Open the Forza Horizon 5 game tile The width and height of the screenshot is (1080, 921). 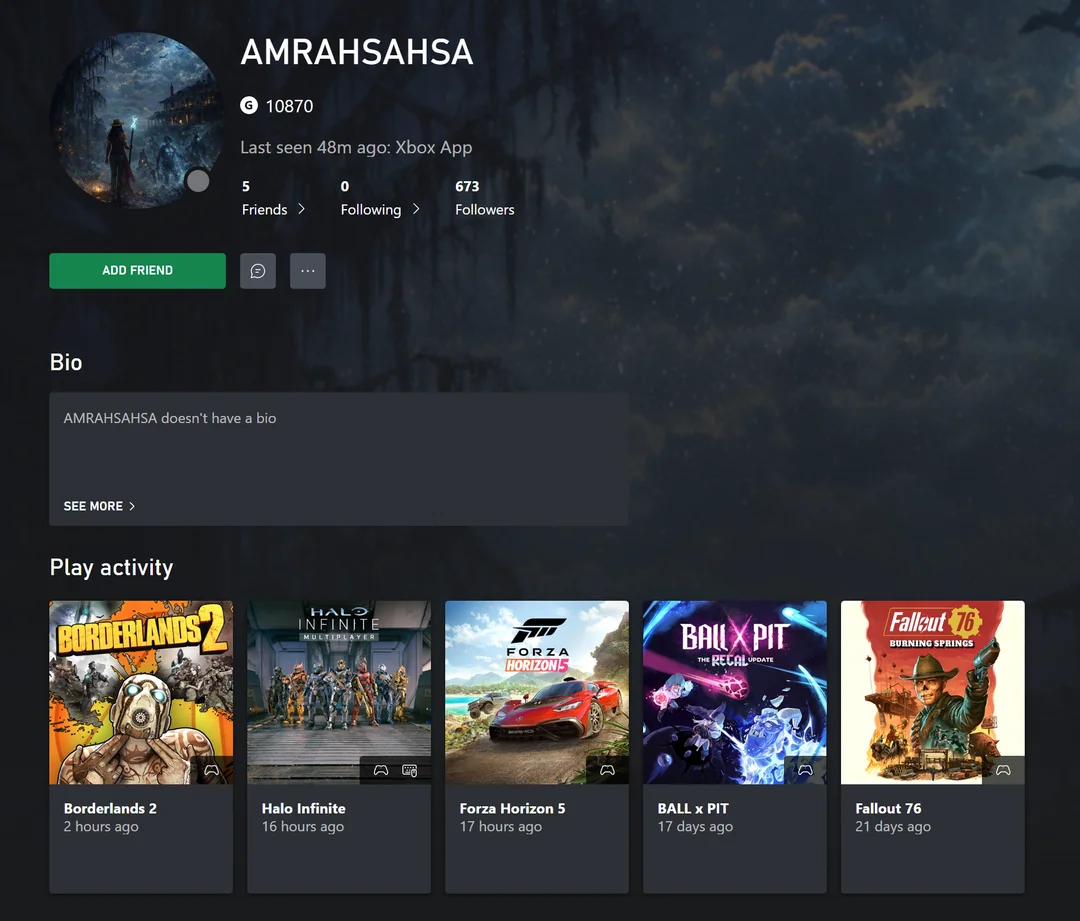click(536, 692)
